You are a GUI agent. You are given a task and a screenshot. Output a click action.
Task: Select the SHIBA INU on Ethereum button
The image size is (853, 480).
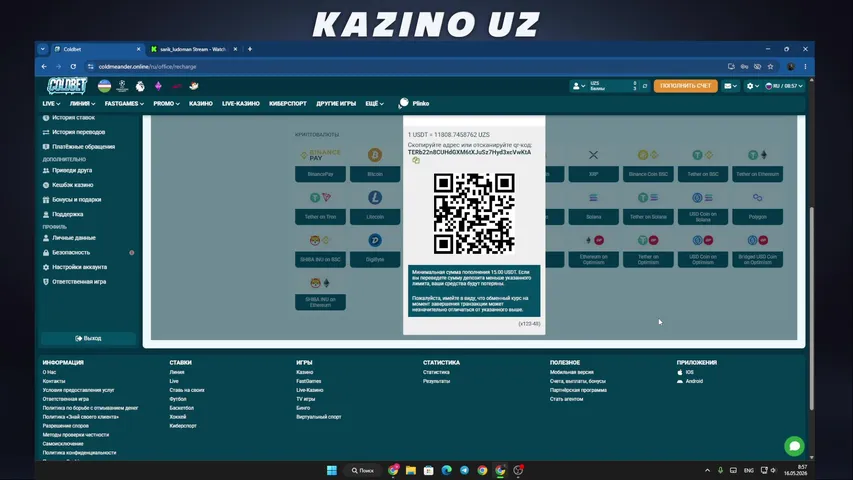click(x=320, y=302)
